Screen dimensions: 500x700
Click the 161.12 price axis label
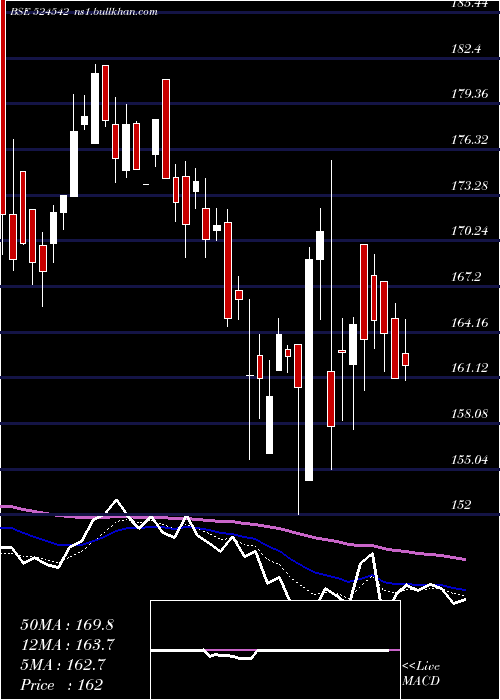pyautogui.click(x=470, y=368)
